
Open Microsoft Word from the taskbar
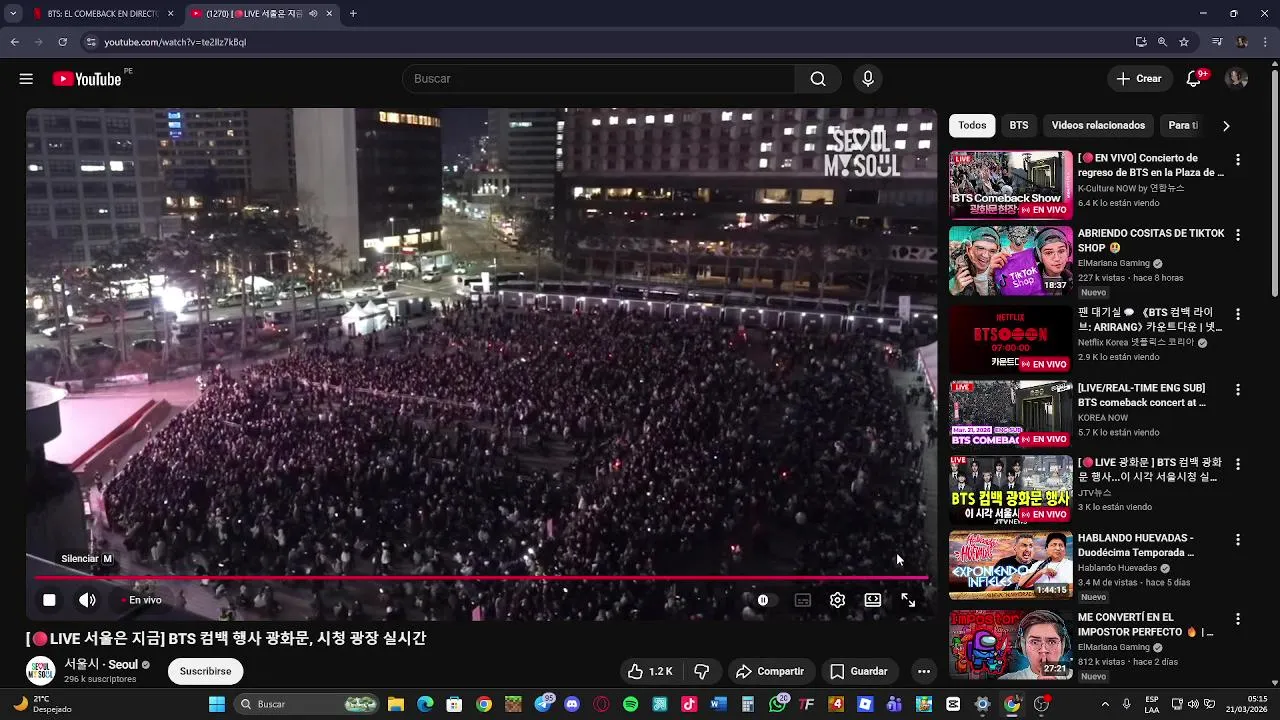point(718,704)
